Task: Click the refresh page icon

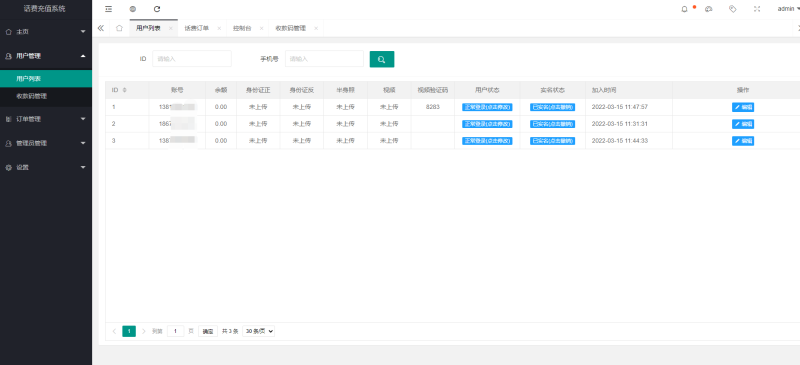Action: coord(157,9)
